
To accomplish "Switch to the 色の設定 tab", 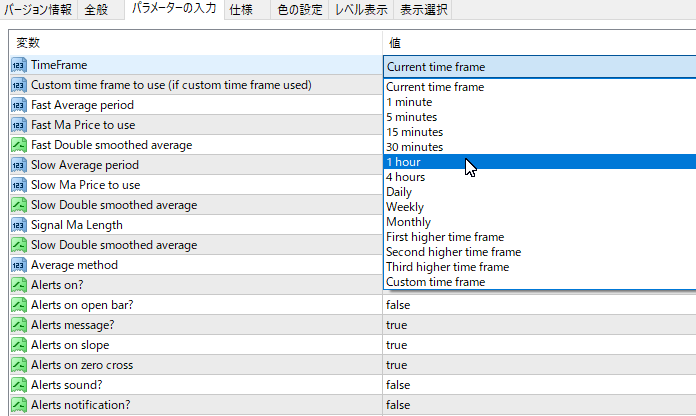I will point(300,10).
